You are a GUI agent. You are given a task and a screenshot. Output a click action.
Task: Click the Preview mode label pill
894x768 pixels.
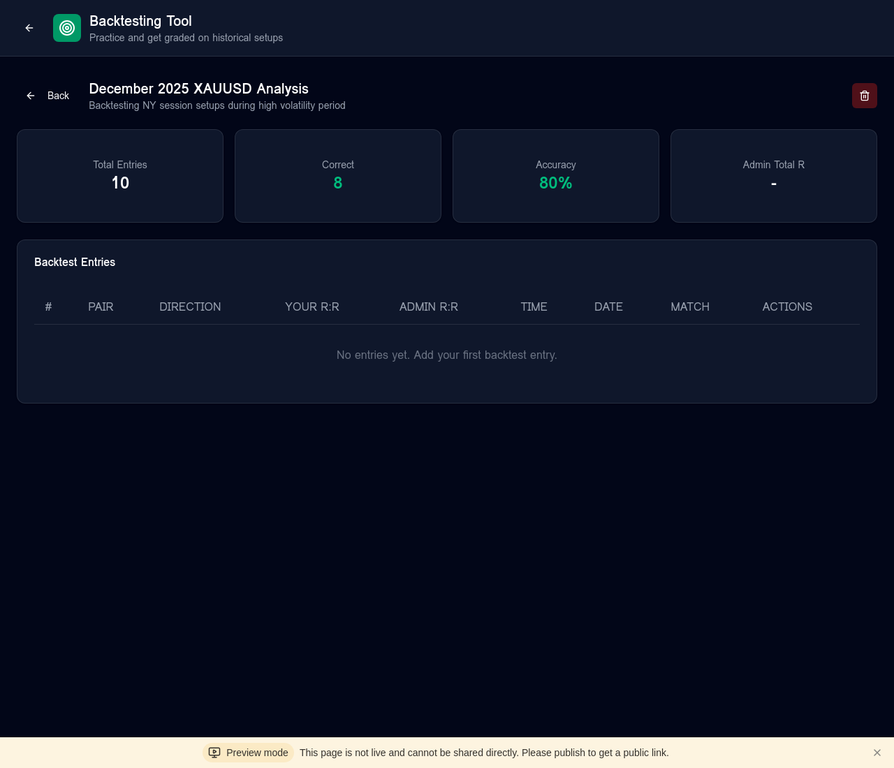click(248, 752)
